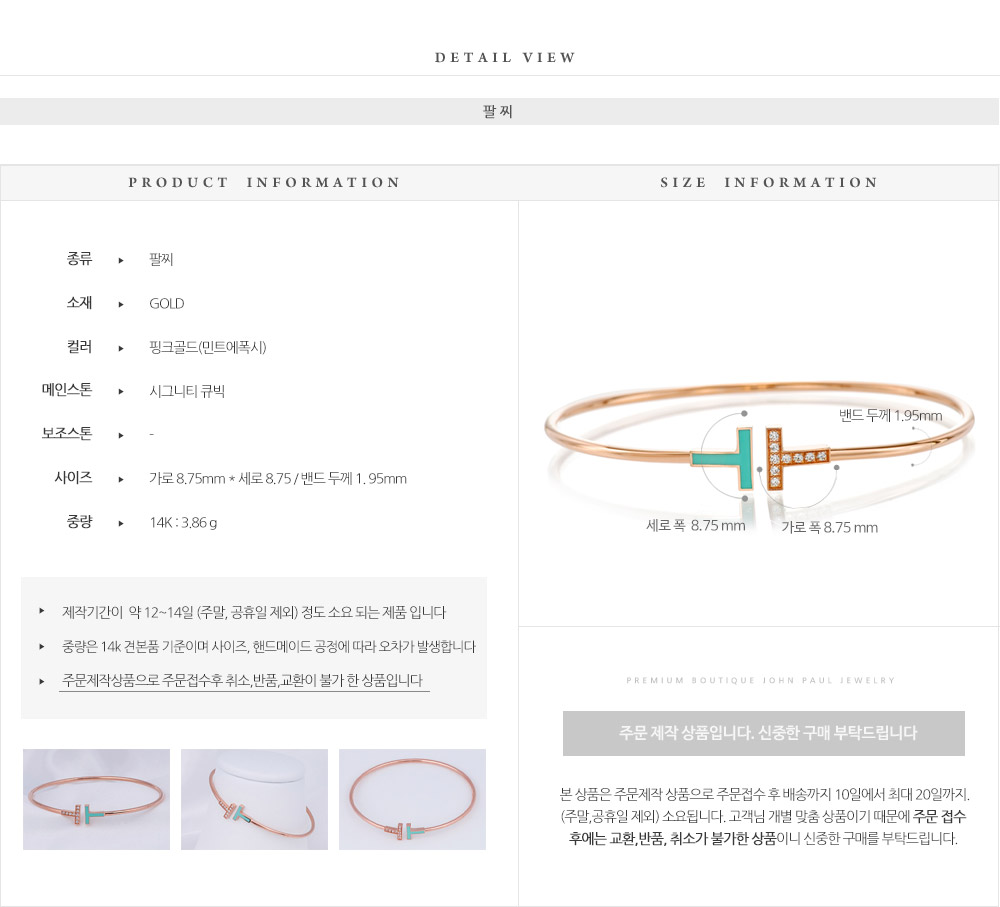1000x907 pixels.
Task: Click the mint epoxy T on bracelet
Action: (x=723, y=457)
